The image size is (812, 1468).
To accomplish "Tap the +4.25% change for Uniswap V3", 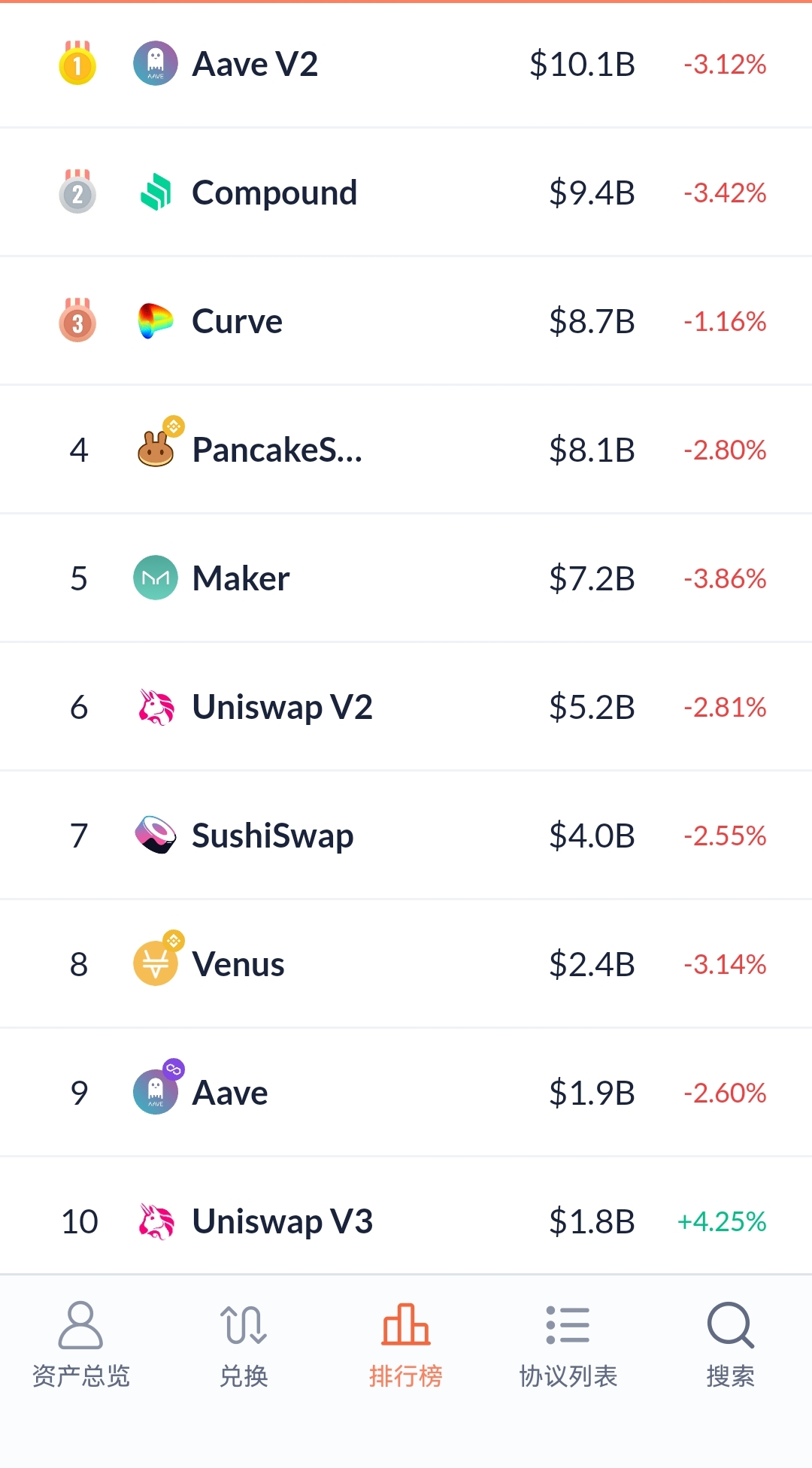I will tap(722, 1221).
